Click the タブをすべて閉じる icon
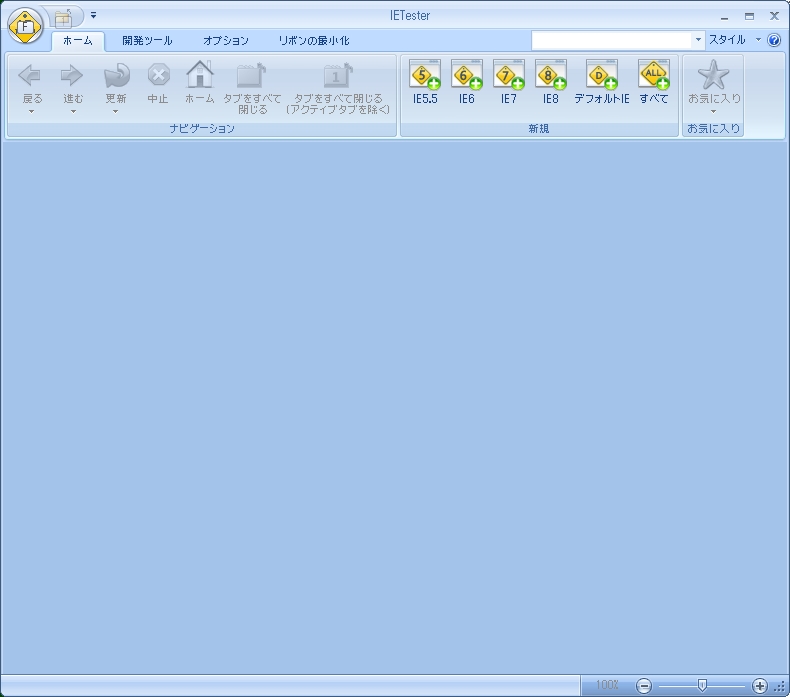Screen dimensions: 790x697 pos(251,75)
